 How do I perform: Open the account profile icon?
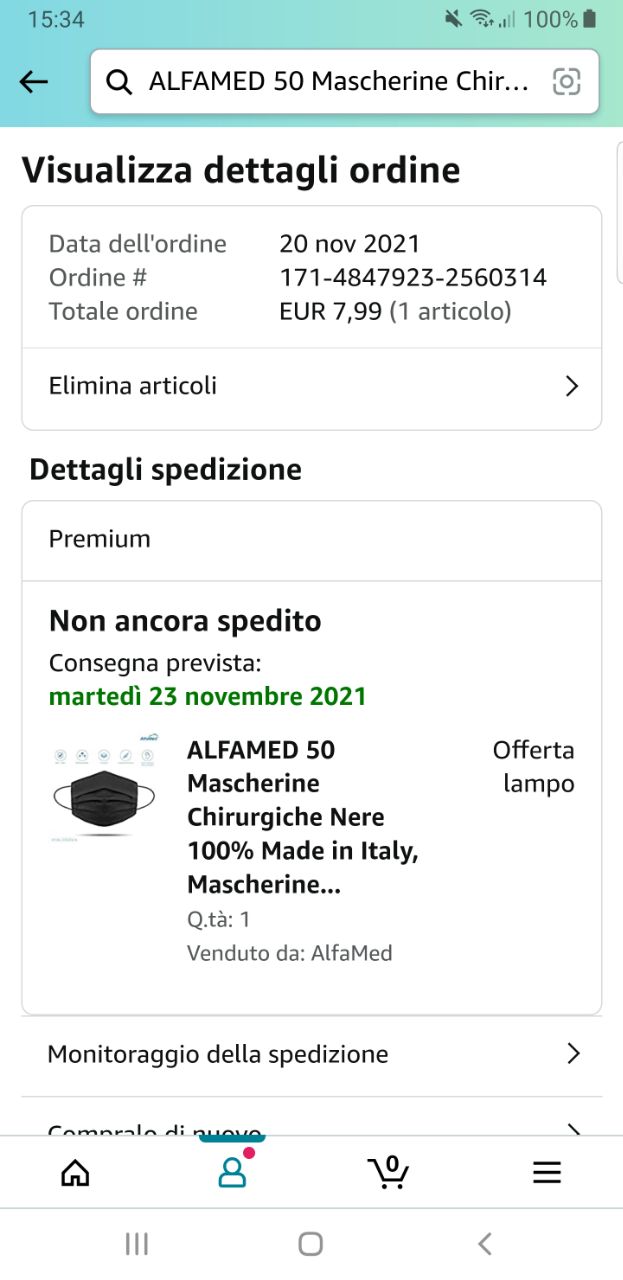[x=232, y=1172]
